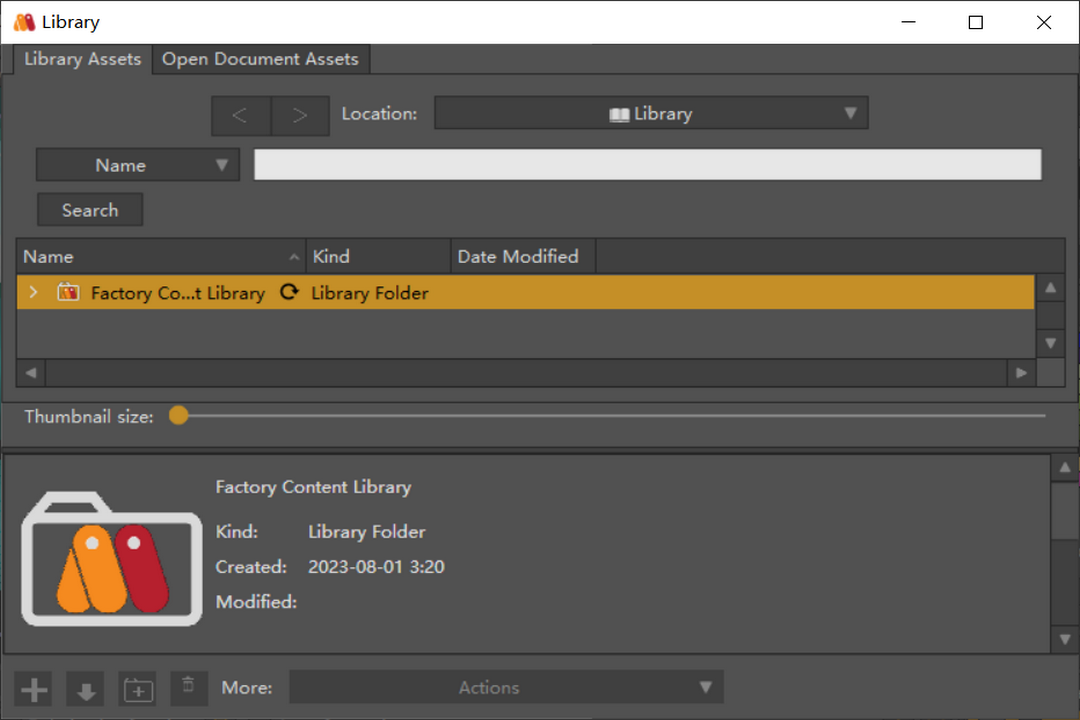Open the Location dropdown showing Library
The image size is (1080, 720).
(x=651, y=114)
